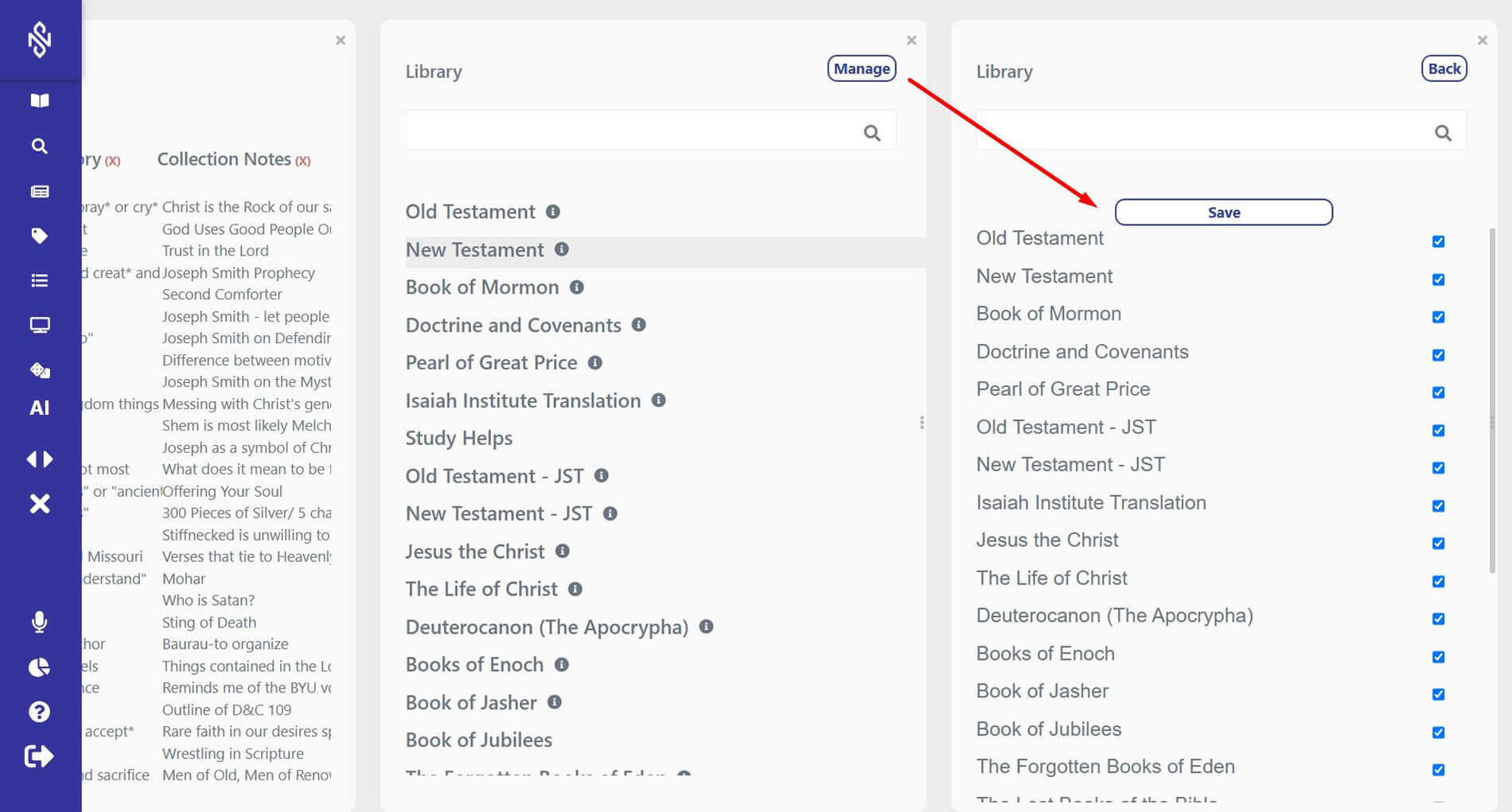Viewport: 1512px width, 812px height.
Task: Show info for Book of Mormon
Action: pyautogui.click(x=577, y=287)
